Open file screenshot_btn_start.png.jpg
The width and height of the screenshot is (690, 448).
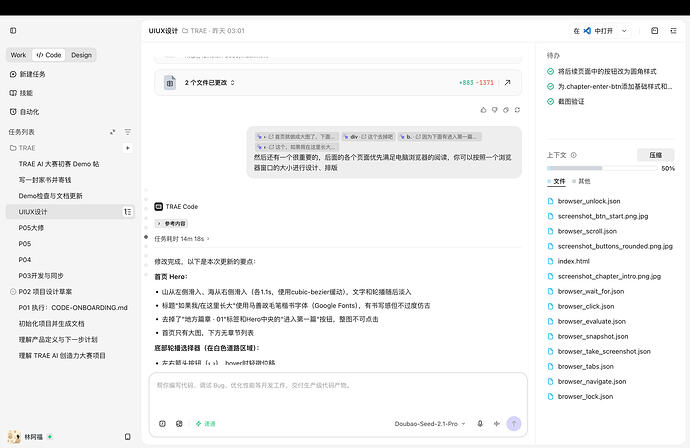pyautogui.click(x=603, y=216)
